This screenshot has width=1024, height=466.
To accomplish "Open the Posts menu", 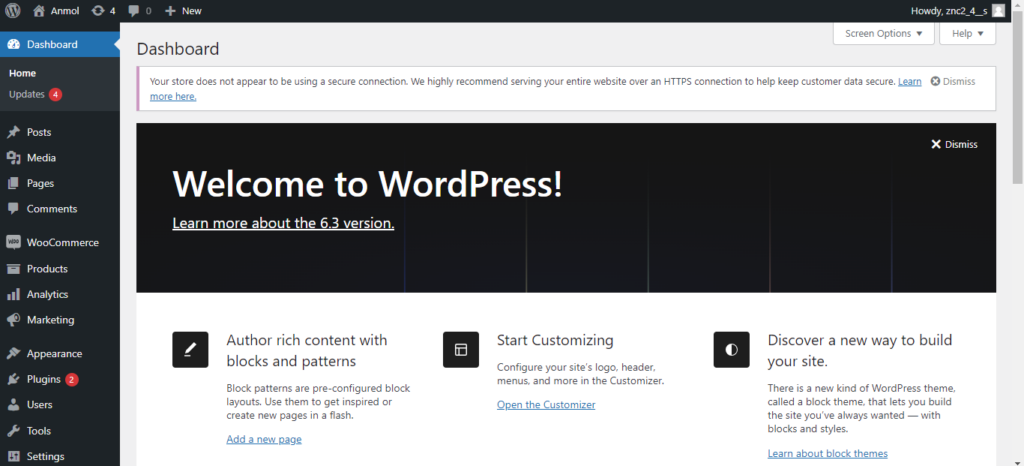I will tap(60, 132).
